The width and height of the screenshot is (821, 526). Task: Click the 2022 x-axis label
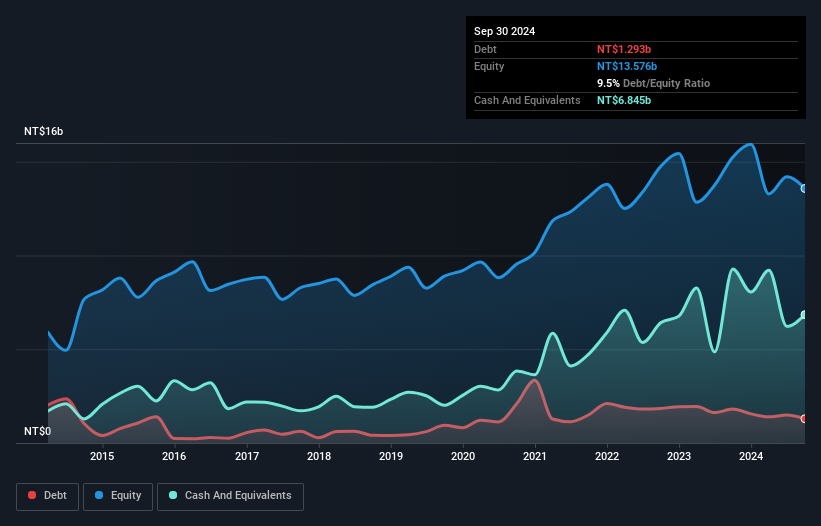[x=607, y=456]
